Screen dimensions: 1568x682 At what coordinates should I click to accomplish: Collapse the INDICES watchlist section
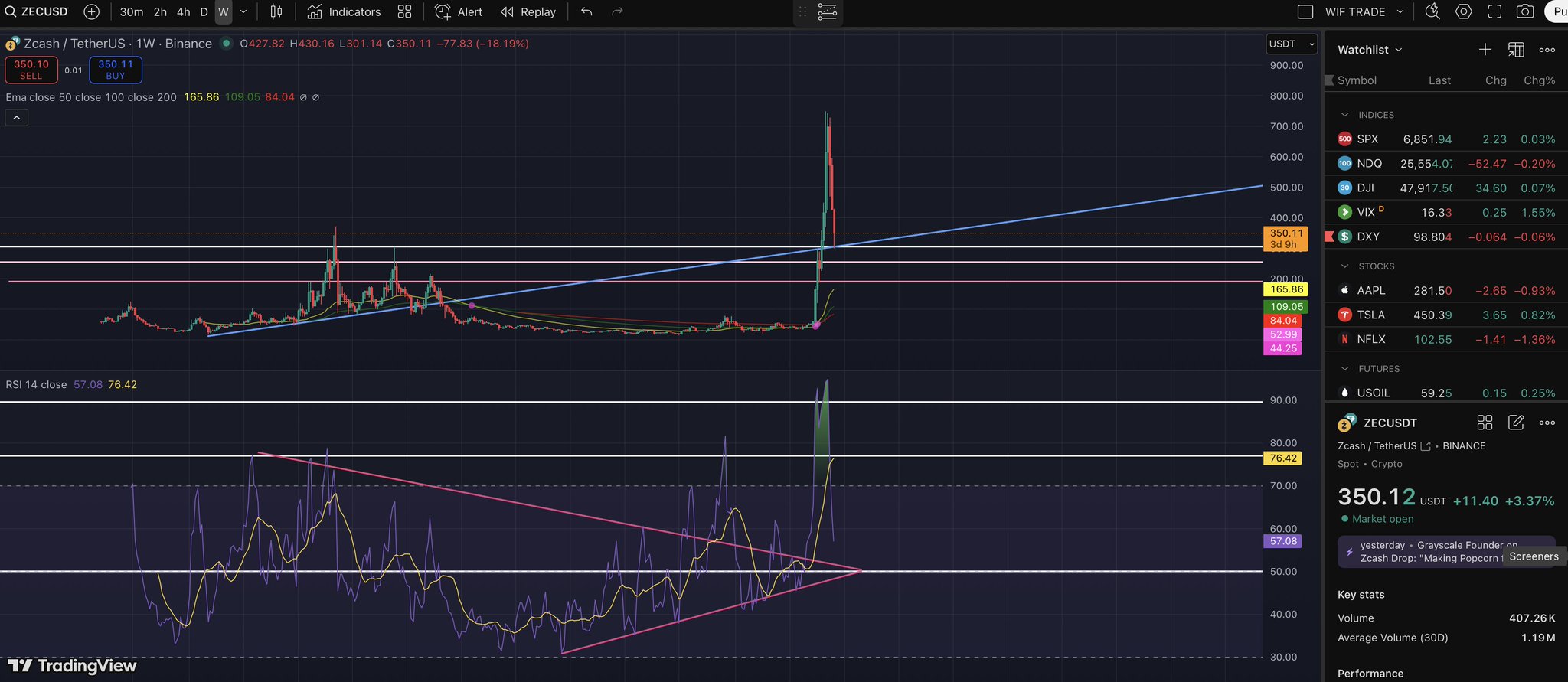click(x=1344, y=115)
